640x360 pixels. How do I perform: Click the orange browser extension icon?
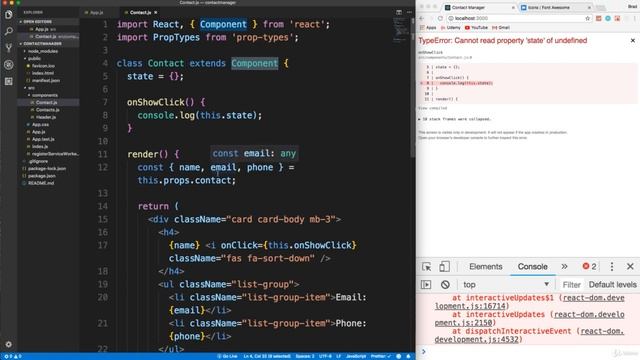coord(598,18)
